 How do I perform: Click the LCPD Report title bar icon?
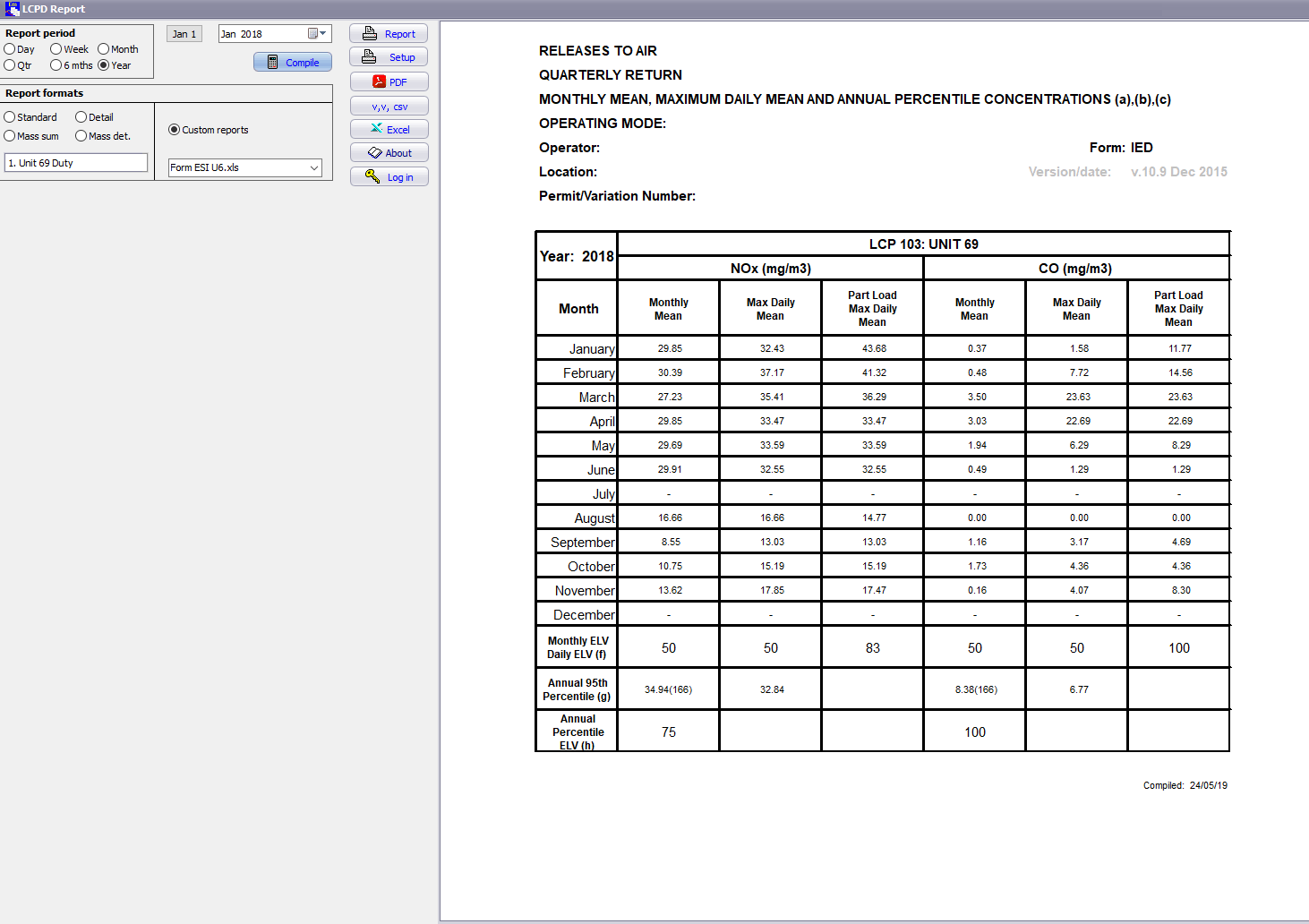(12, 9)
